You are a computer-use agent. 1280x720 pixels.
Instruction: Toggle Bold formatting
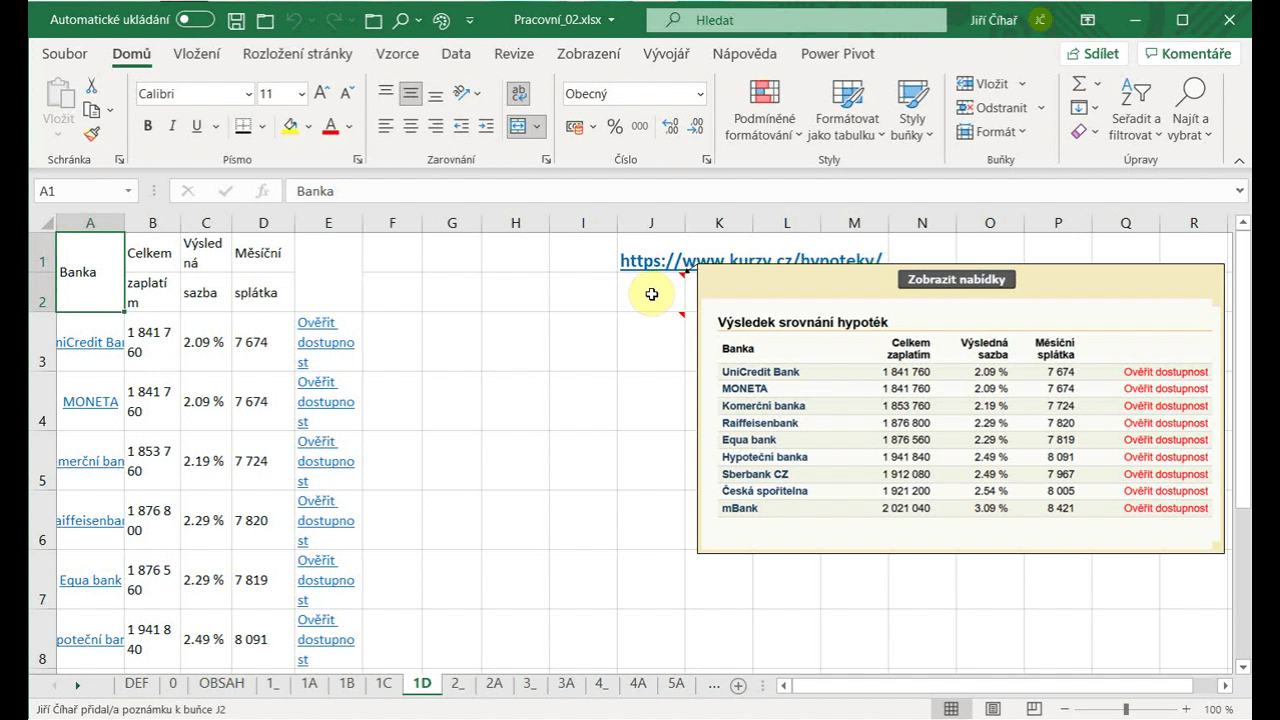click(x=148, y=126)
